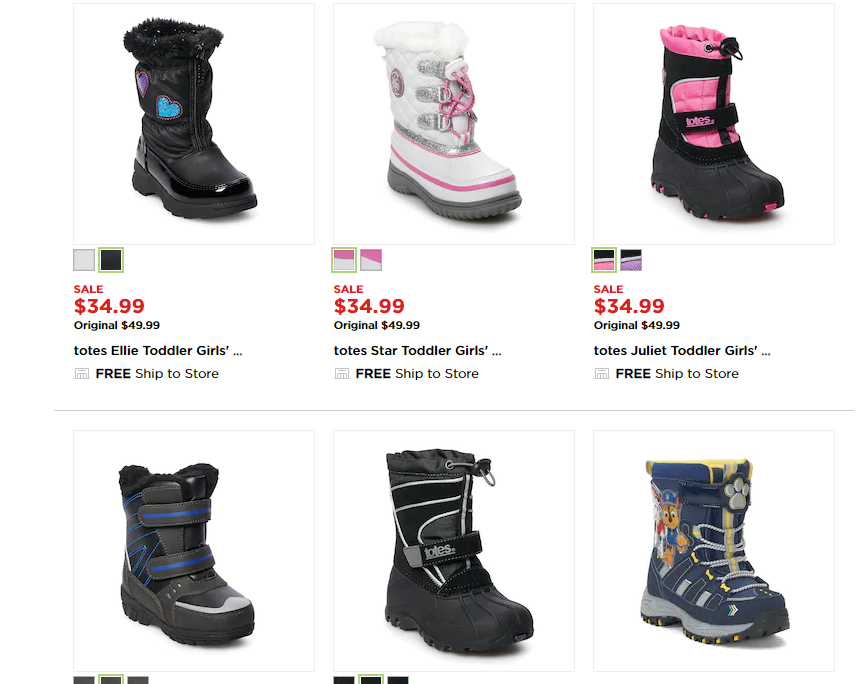Choose first pink swatch for totes Star boots
866x684 pixels.
point(344,260)
